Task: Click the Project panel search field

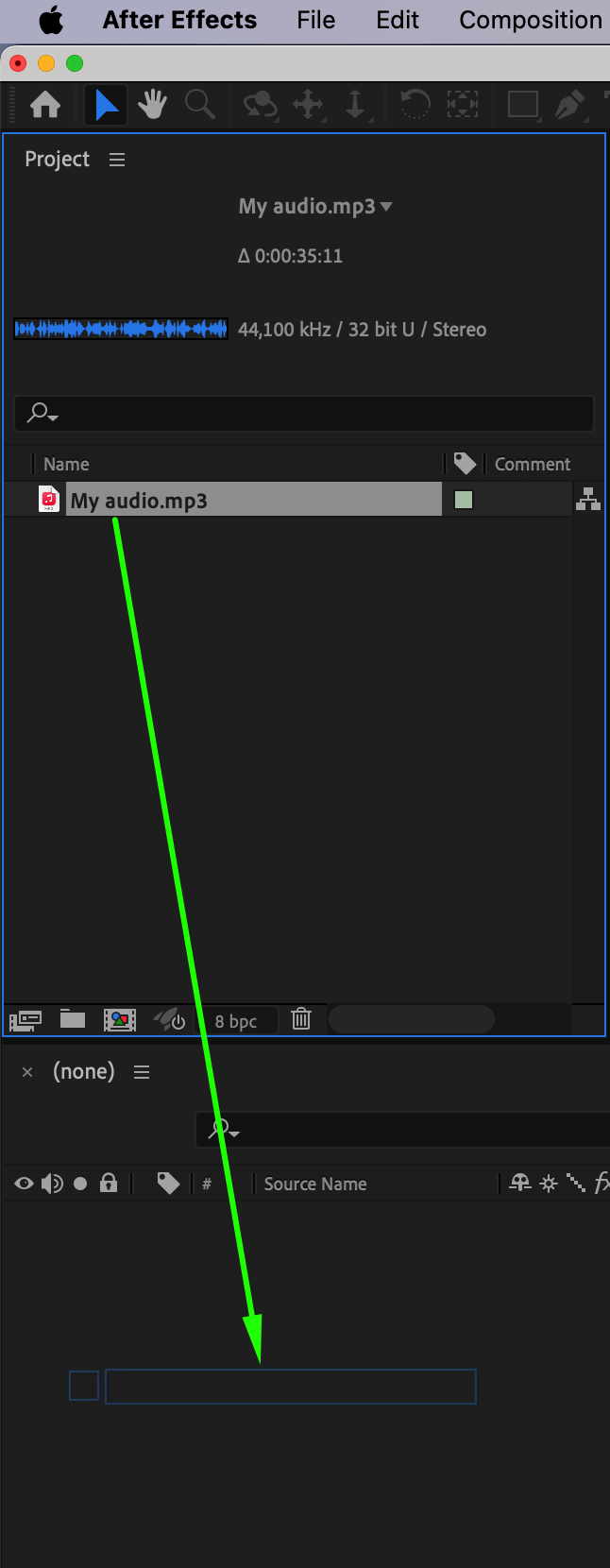Action: tap(304, 414)
